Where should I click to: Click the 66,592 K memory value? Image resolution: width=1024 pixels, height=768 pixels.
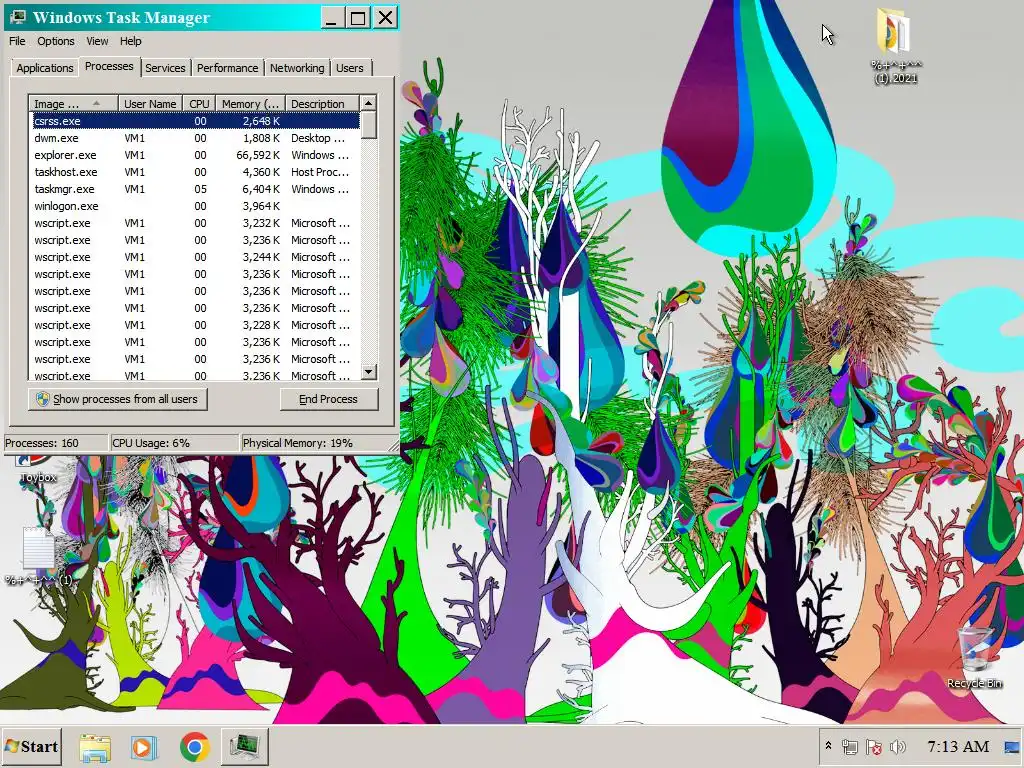[258, 155]
